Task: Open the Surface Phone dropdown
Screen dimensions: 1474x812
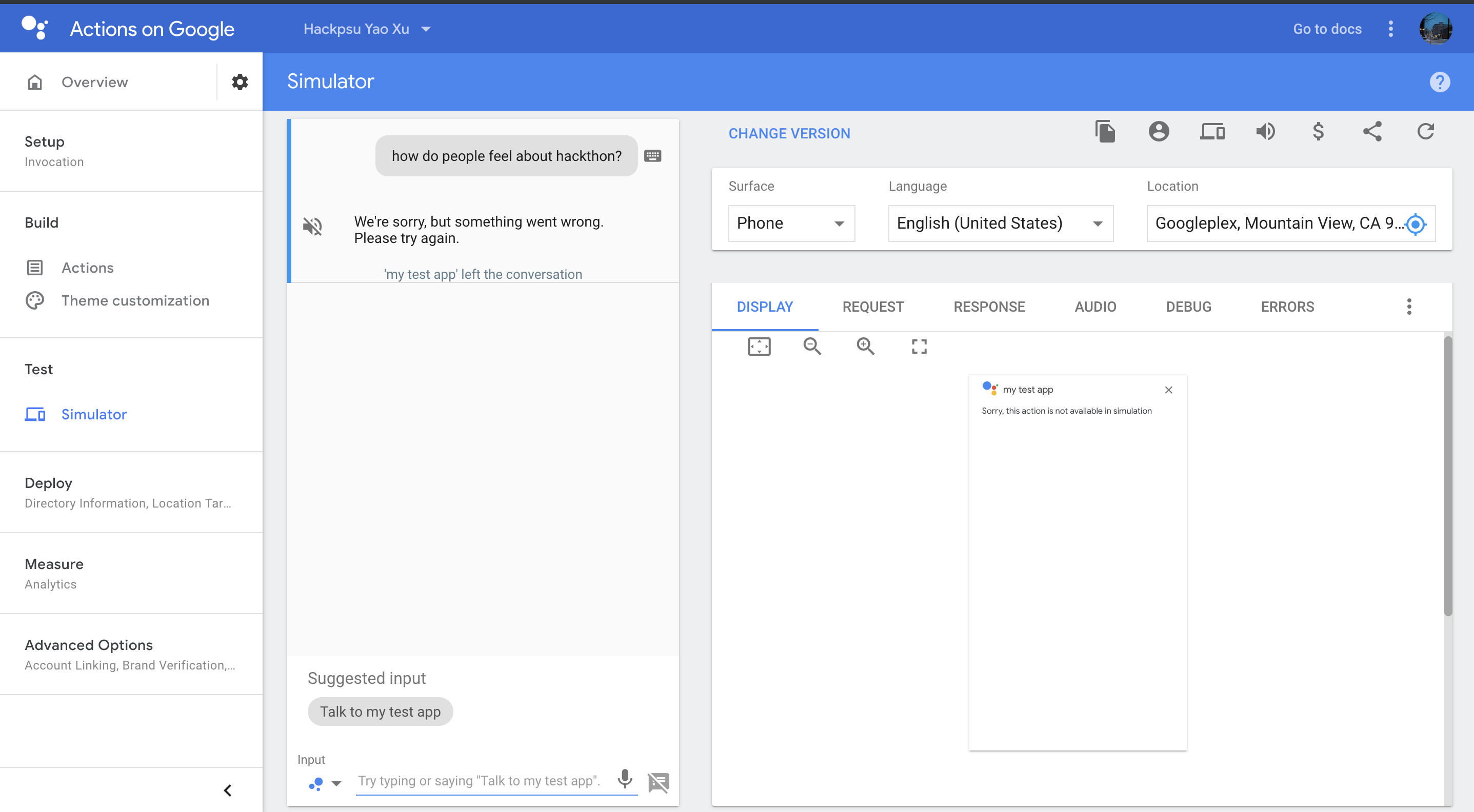Action: (791, 223)
